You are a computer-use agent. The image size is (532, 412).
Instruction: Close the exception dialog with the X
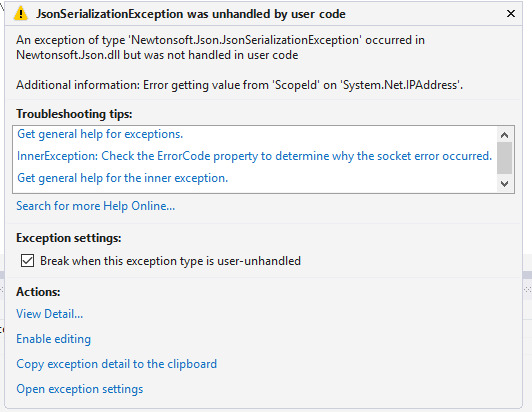tap(511, 14)
